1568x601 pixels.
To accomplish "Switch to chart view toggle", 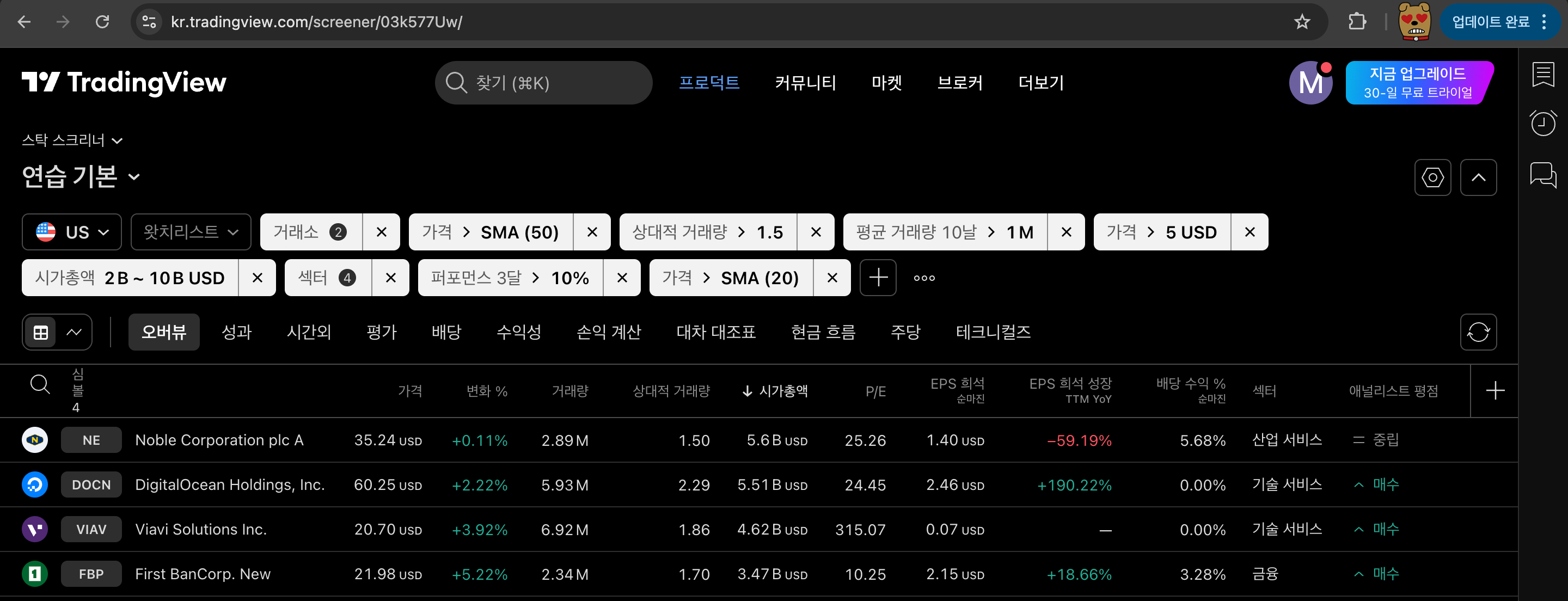I will tap(74, 333).
